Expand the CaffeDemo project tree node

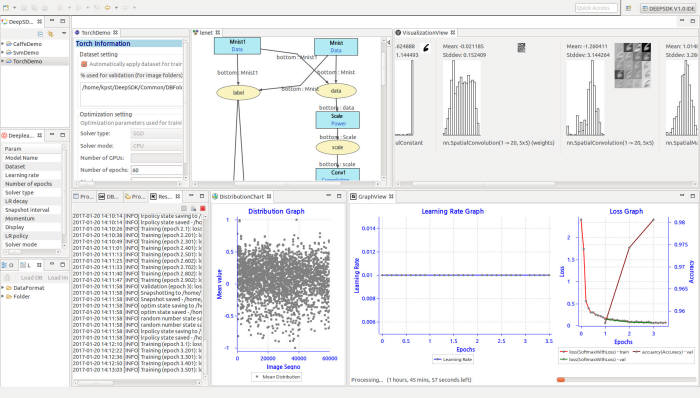pyautogui.click(x=3, y=44)
